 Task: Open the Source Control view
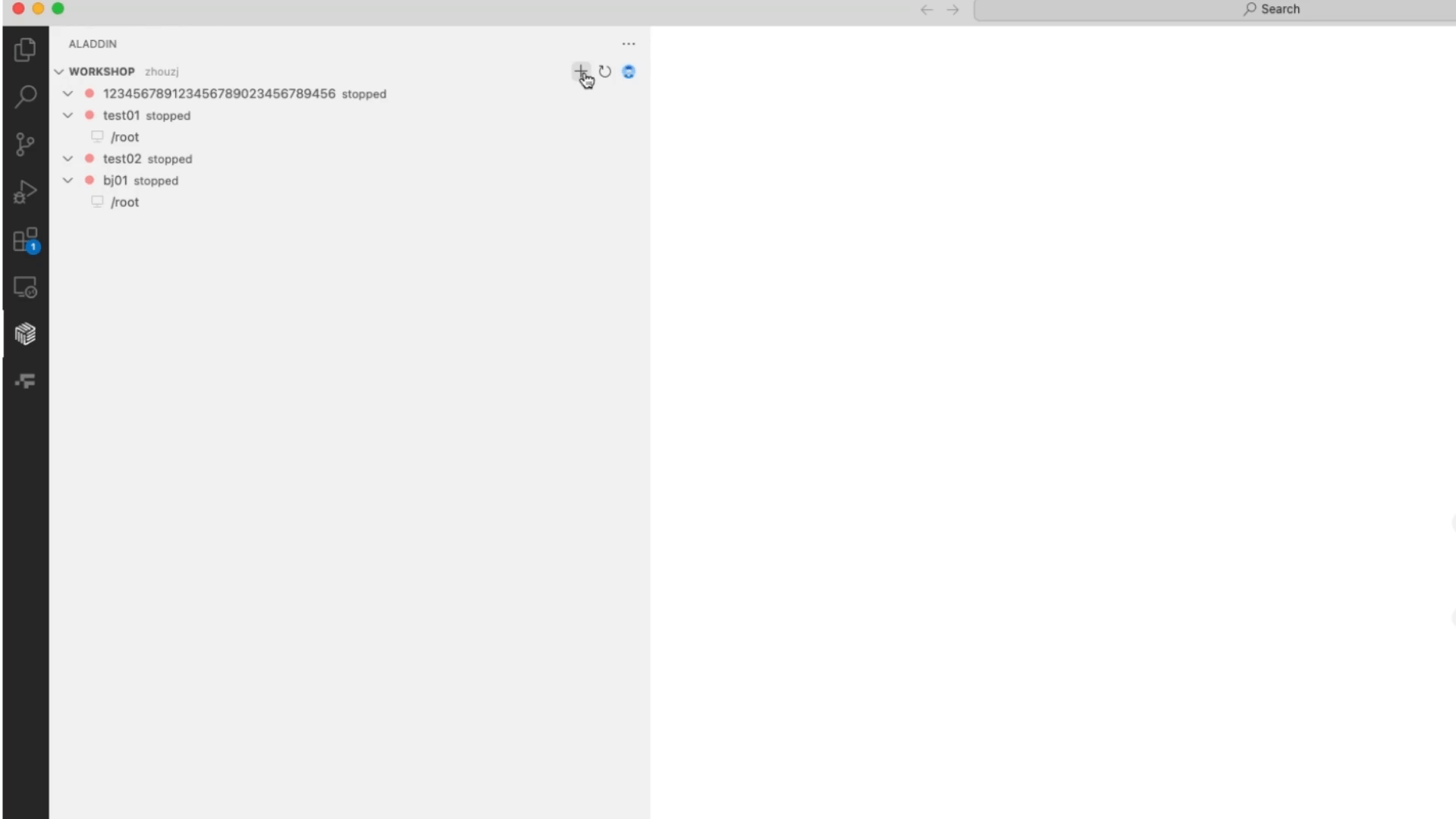(25, 144)
